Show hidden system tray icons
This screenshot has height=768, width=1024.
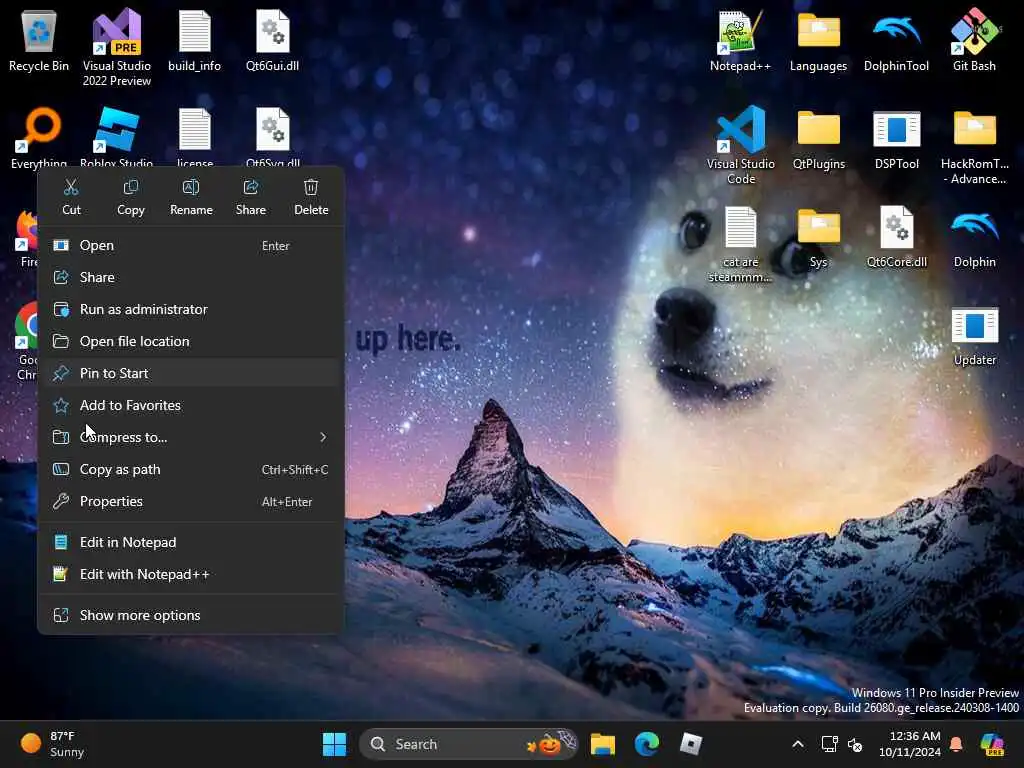pos(797,744)
